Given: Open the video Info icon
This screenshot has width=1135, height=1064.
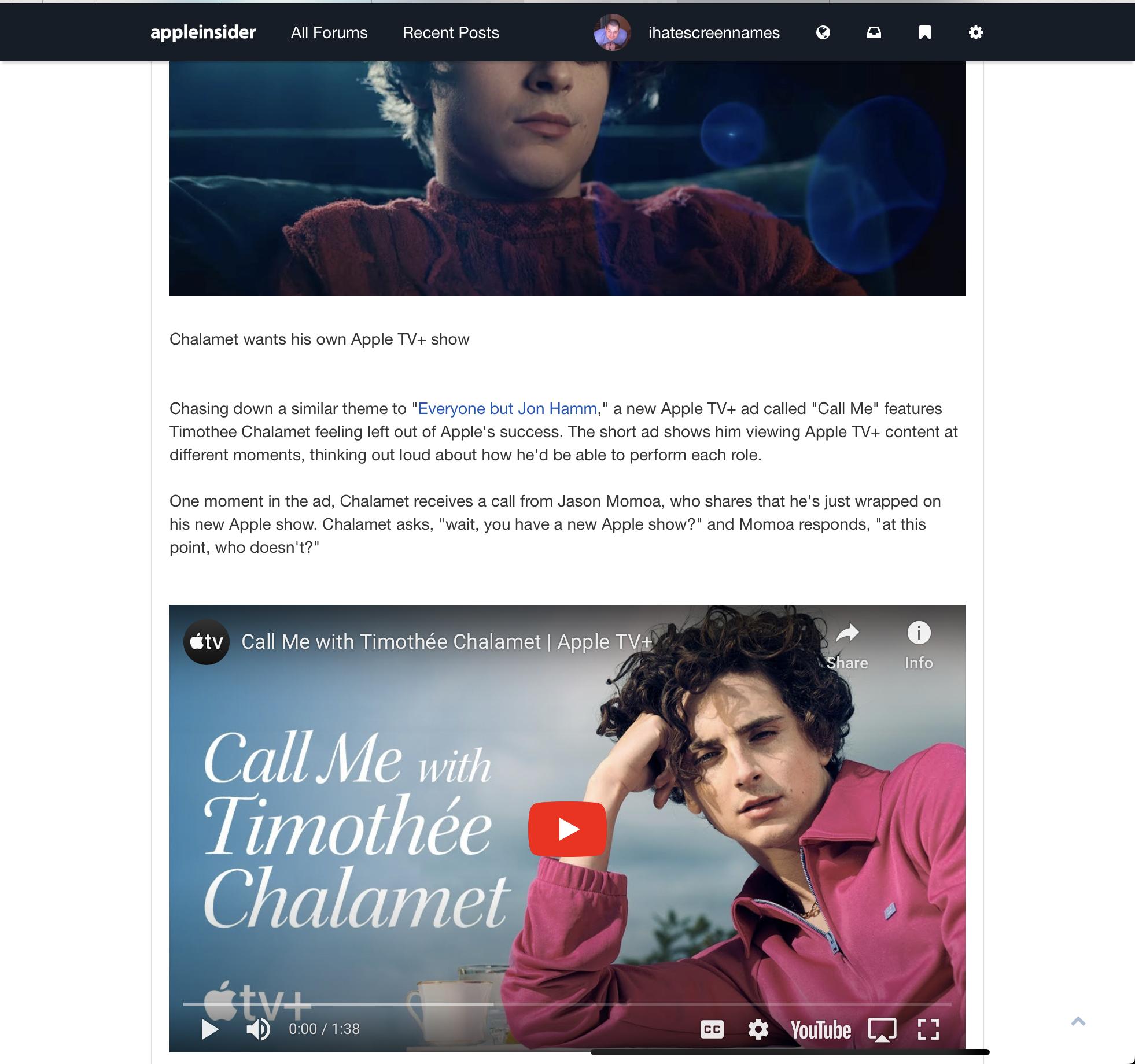Looking at the screenshot, I should pos(919,633).
